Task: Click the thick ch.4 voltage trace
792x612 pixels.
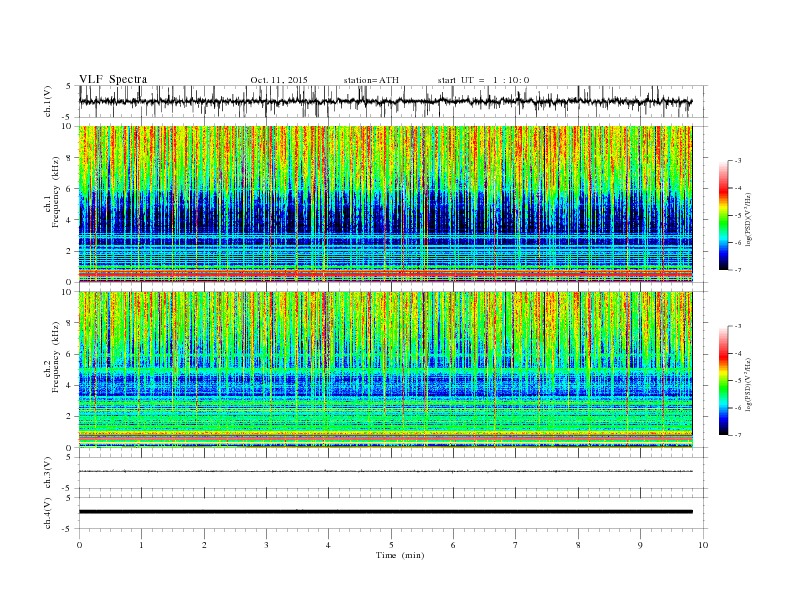Action: tap(386, 512)
